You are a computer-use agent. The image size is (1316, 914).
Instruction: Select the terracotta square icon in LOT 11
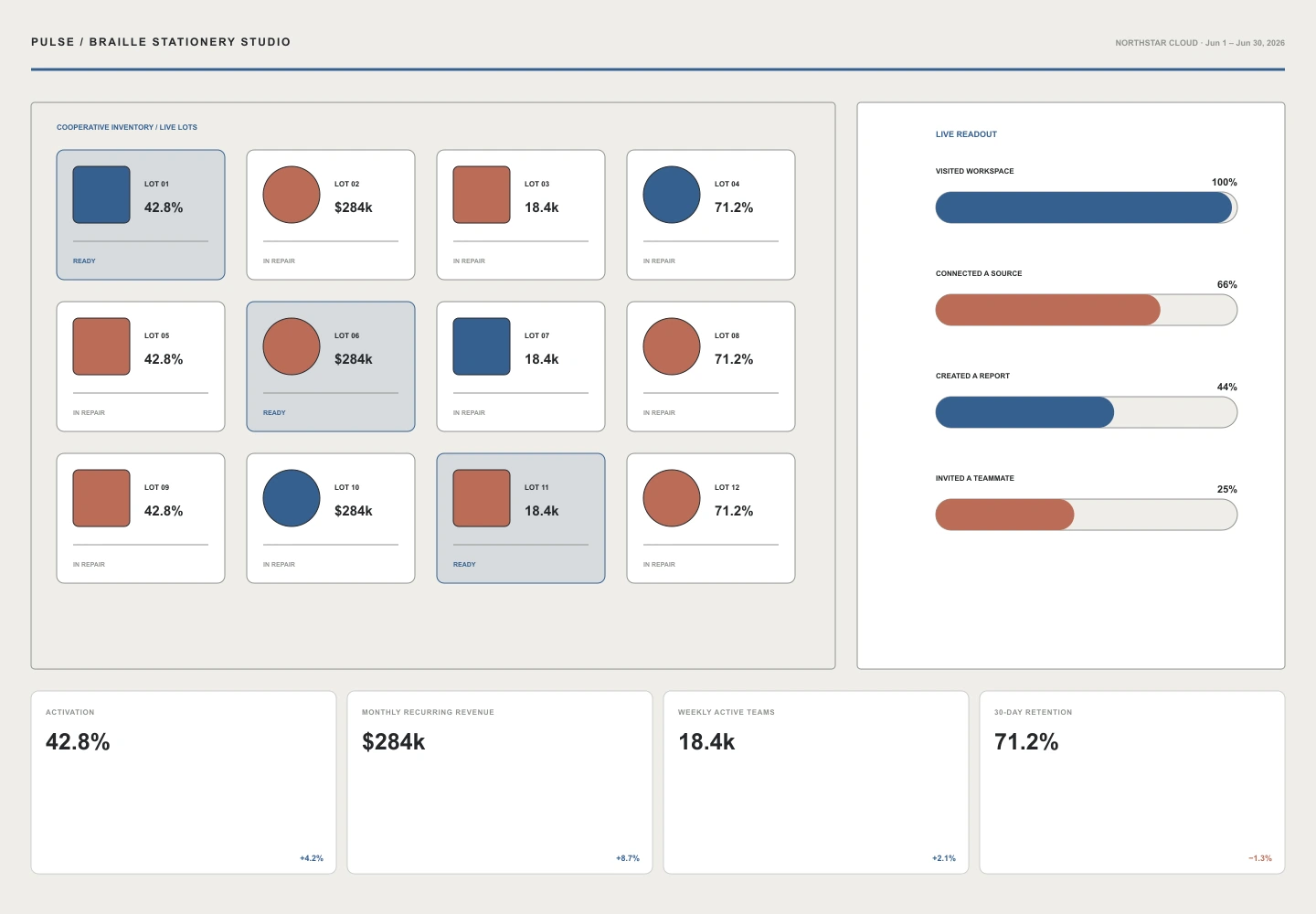tap(482, 498)
